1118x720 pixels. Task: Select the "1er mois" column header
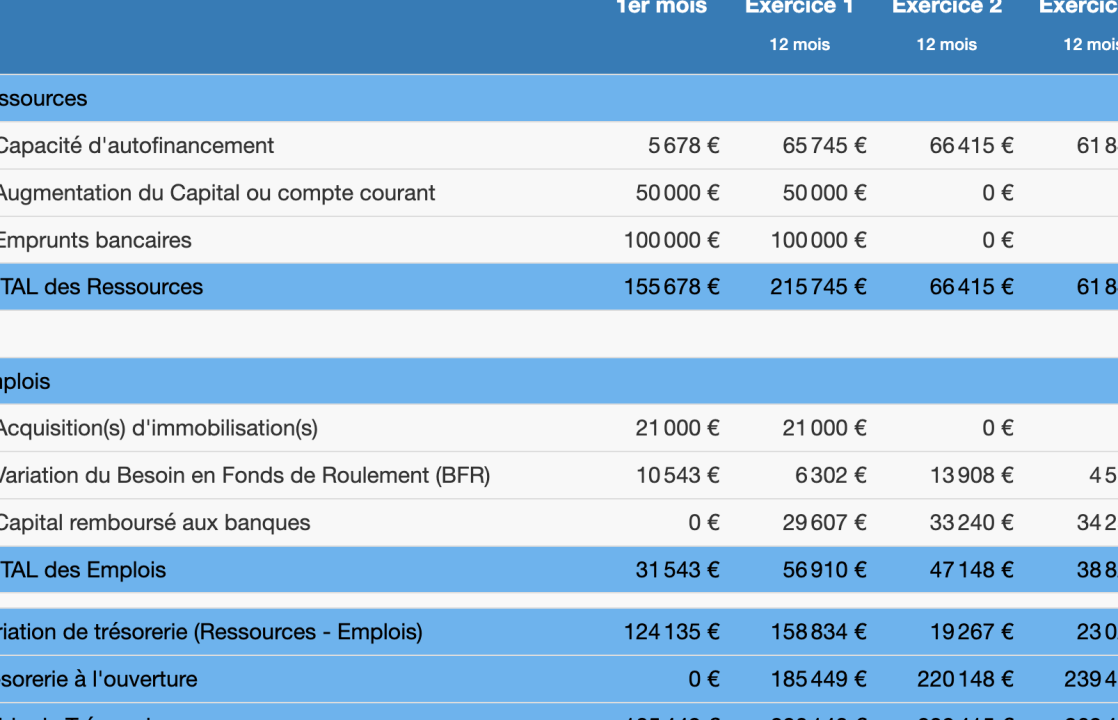pos(663,8)
